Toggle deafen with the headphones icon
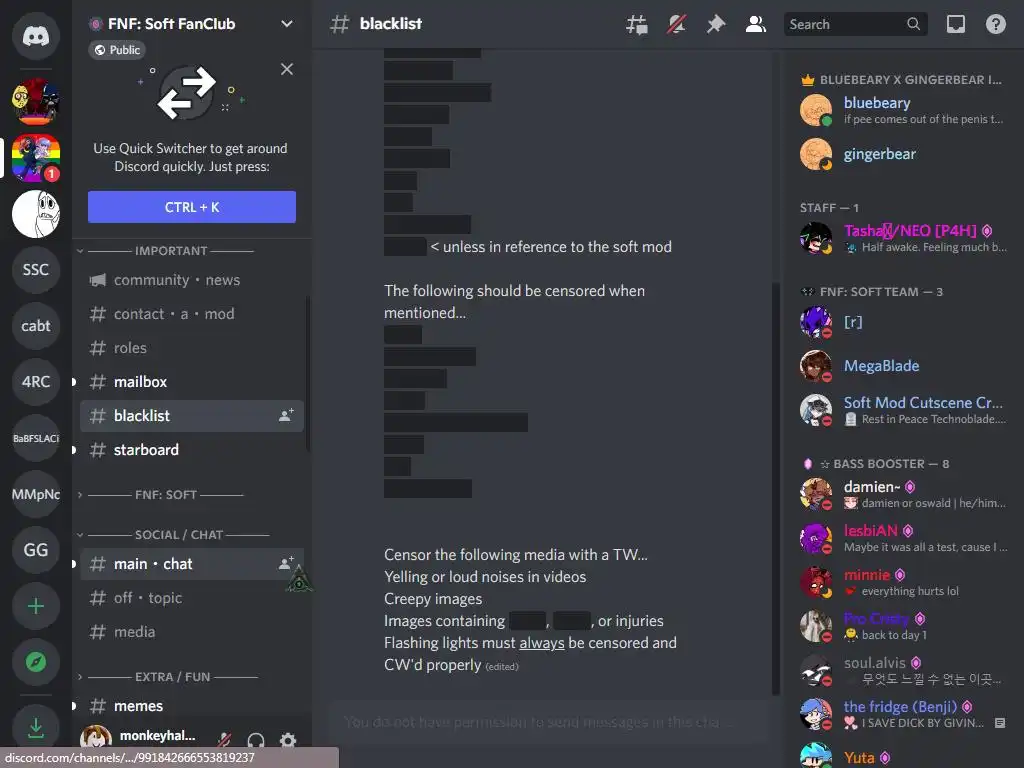This screenshot has width=1024, height=768. tap(256, 740)
